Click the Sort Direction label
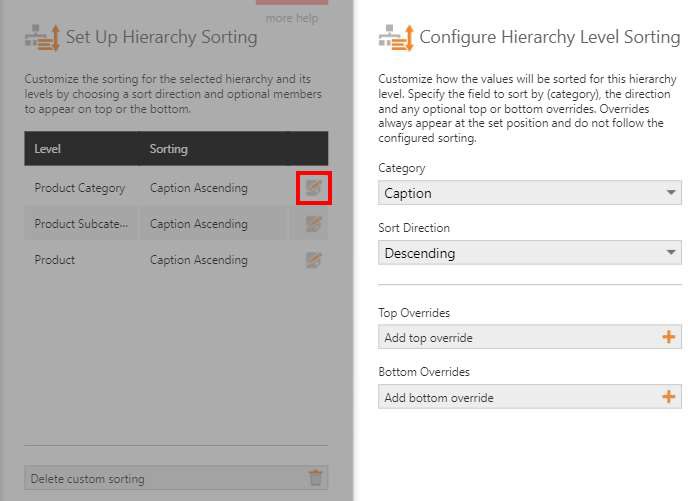 414,228
